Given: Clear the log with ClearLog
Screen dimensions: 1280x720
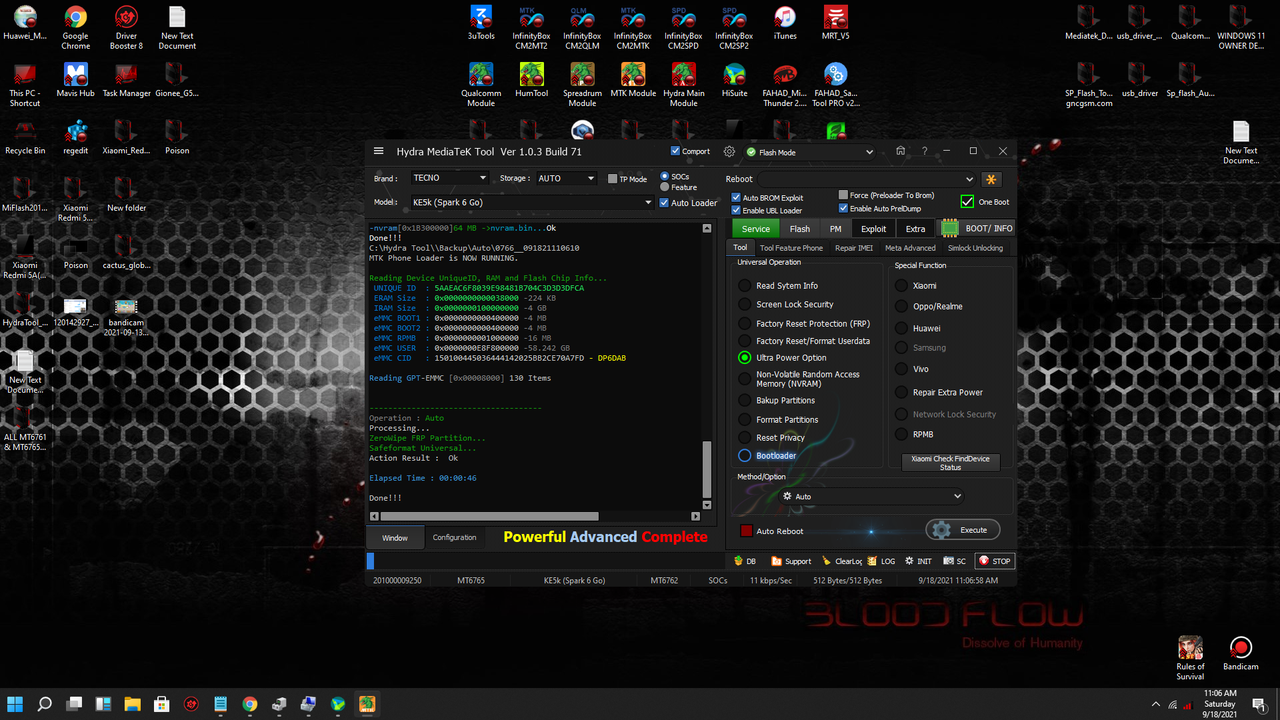Looking at the screenshot, I should [841, 561].
